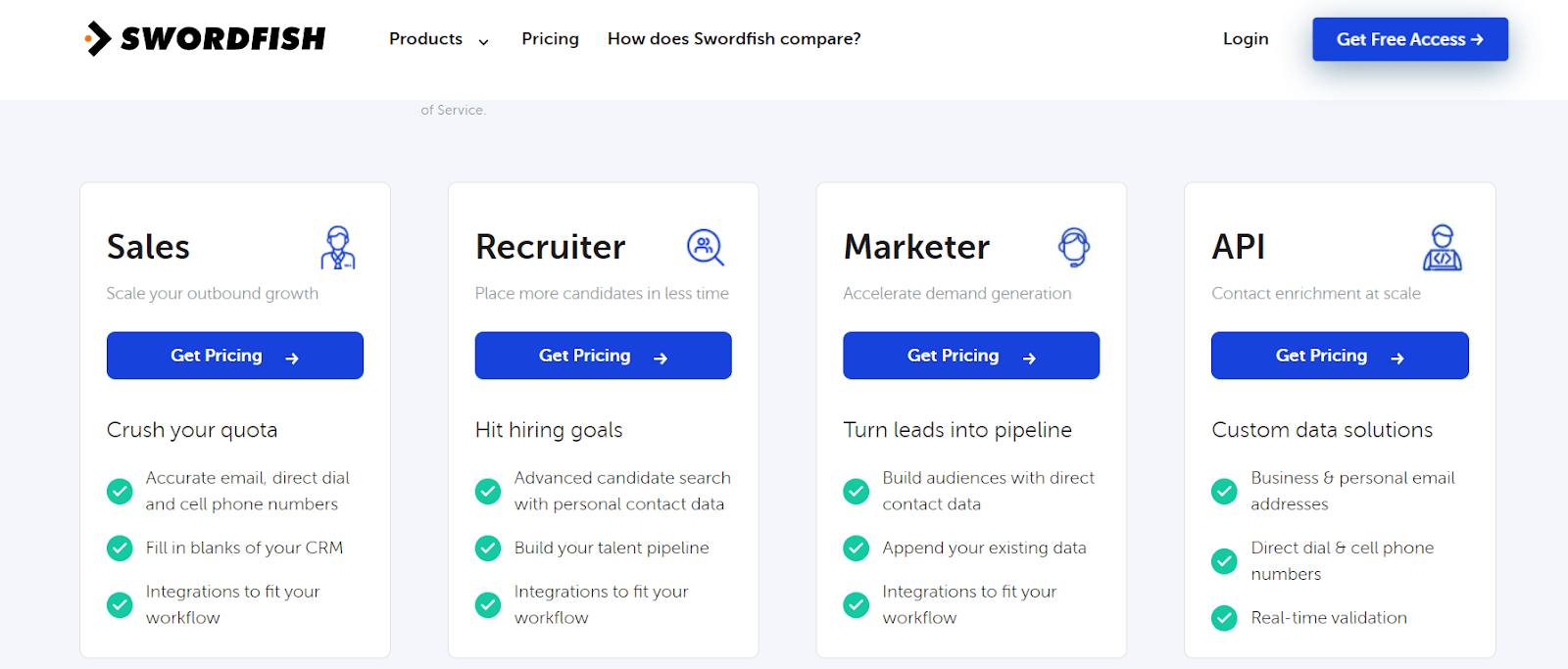1568x669 pixels.
Task: Click Get Pricing under Recruiter
Action: coord(602,355)
